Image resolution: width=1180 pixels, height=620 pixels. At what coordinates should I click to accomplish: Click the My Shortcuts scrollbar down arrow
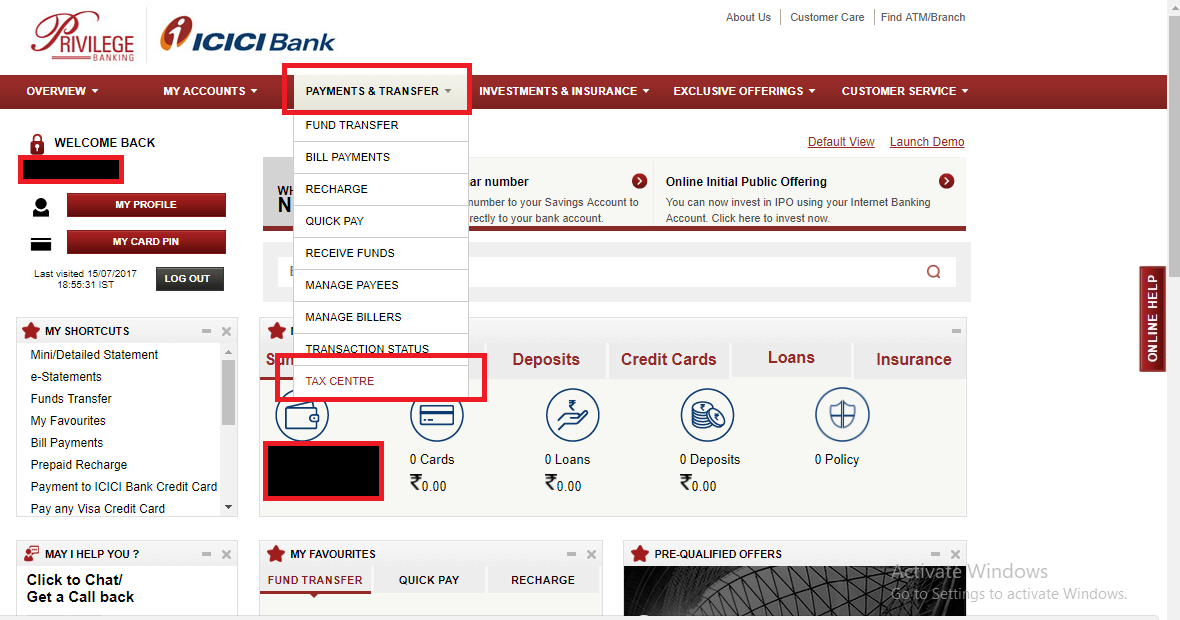click(228, 508)
